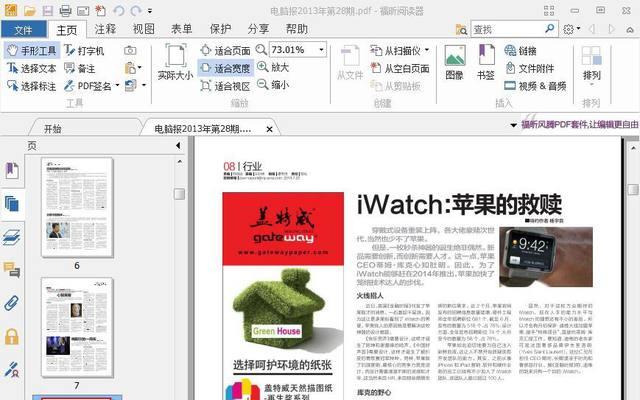Image resolution: width=640 pixels, height=400 pixels.
Task: Close the 电脑报2013年第28期 tab
Action: [x=269, y=129]
